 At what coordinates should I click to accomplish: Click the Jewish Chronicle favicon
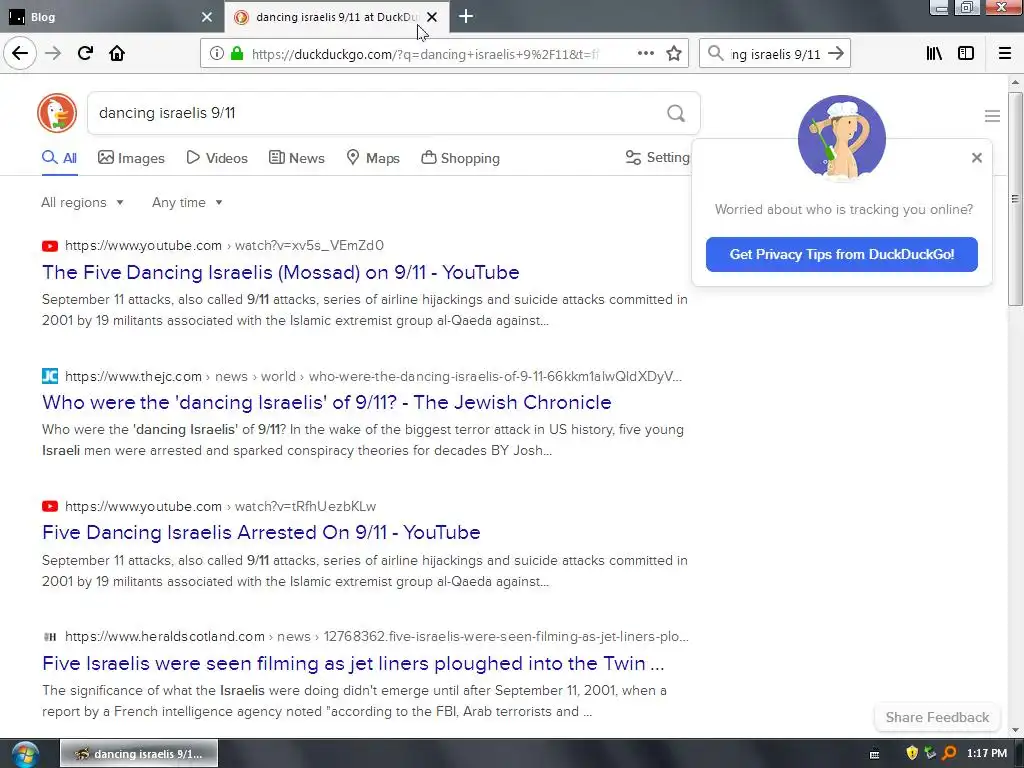(x=50, y=376)
